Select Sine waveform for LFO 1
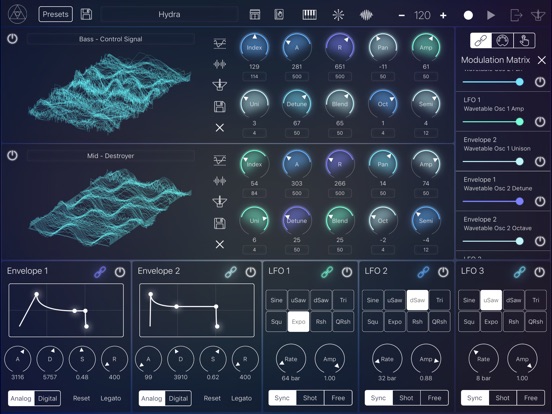The width and height of the screenshot is (552, 414). (276, 300)
